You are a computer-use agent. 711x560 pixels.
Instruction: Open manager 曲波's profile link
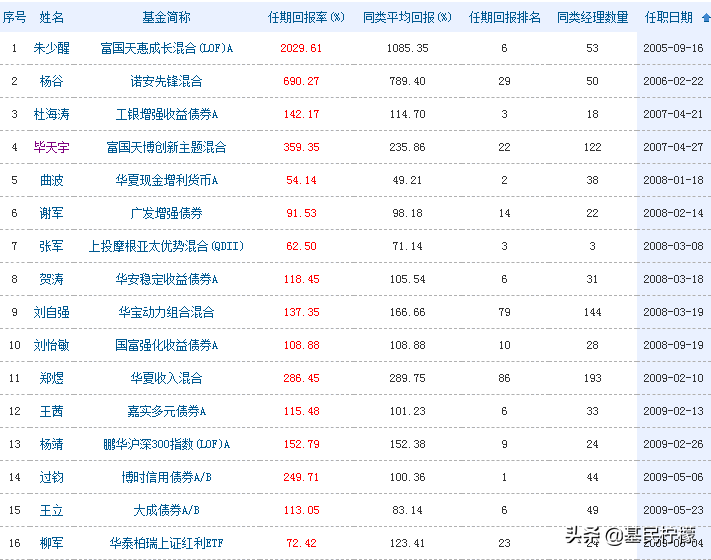pyautogui.click(x=51, y=180)
